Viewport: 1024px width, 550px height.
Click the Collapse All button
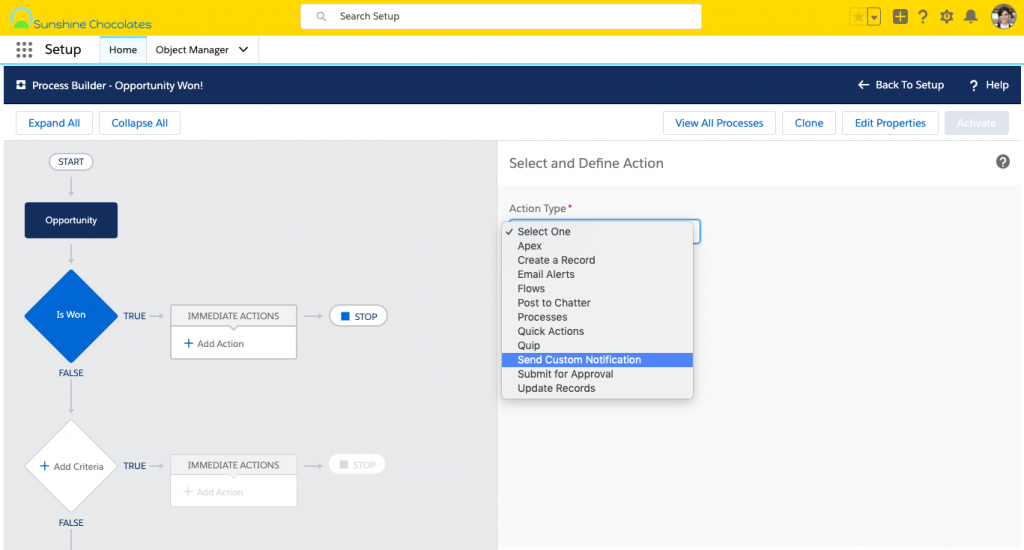point(140,123)
